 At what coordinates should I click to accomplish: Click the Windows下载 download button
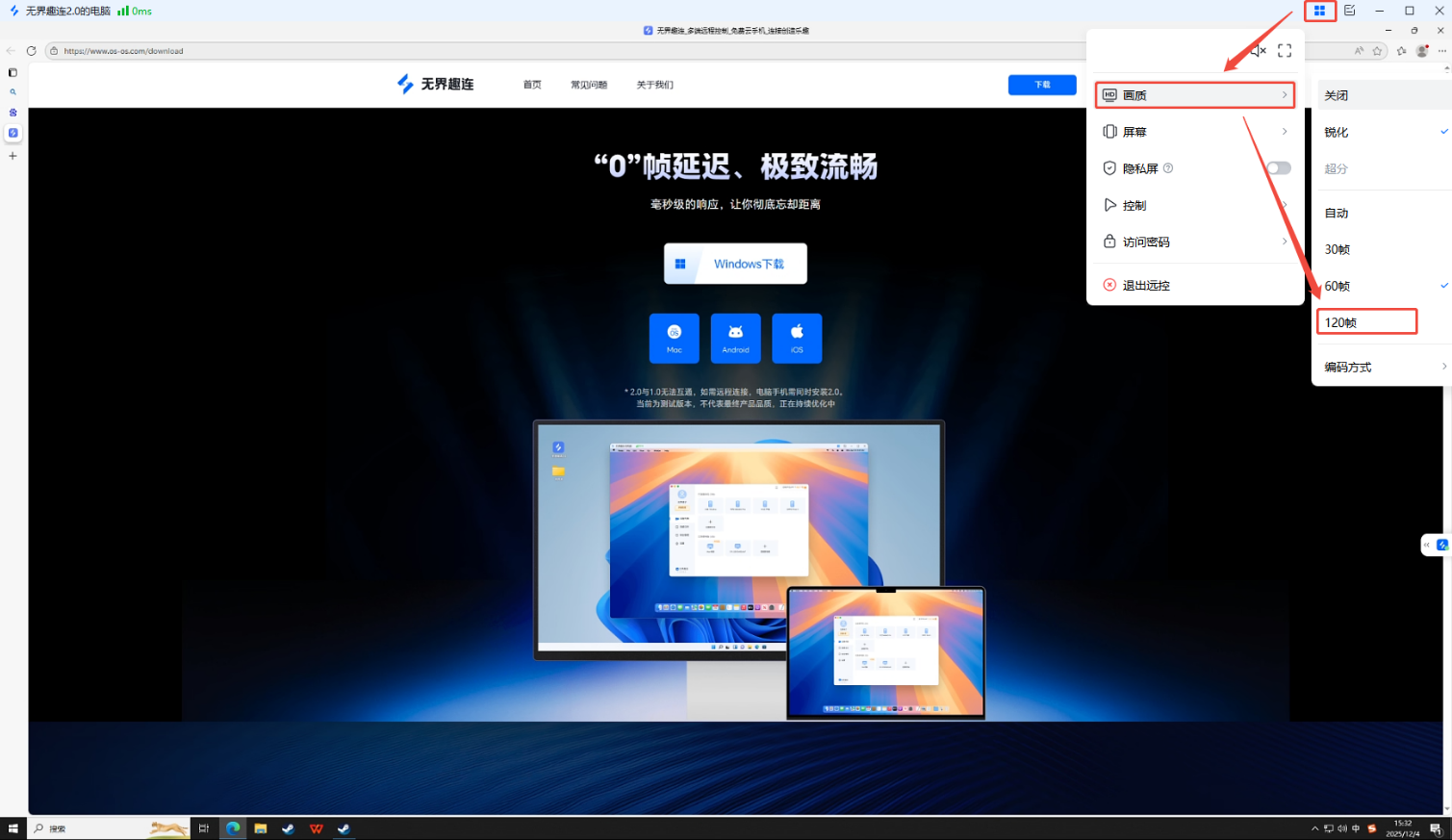tap(735, 264)
